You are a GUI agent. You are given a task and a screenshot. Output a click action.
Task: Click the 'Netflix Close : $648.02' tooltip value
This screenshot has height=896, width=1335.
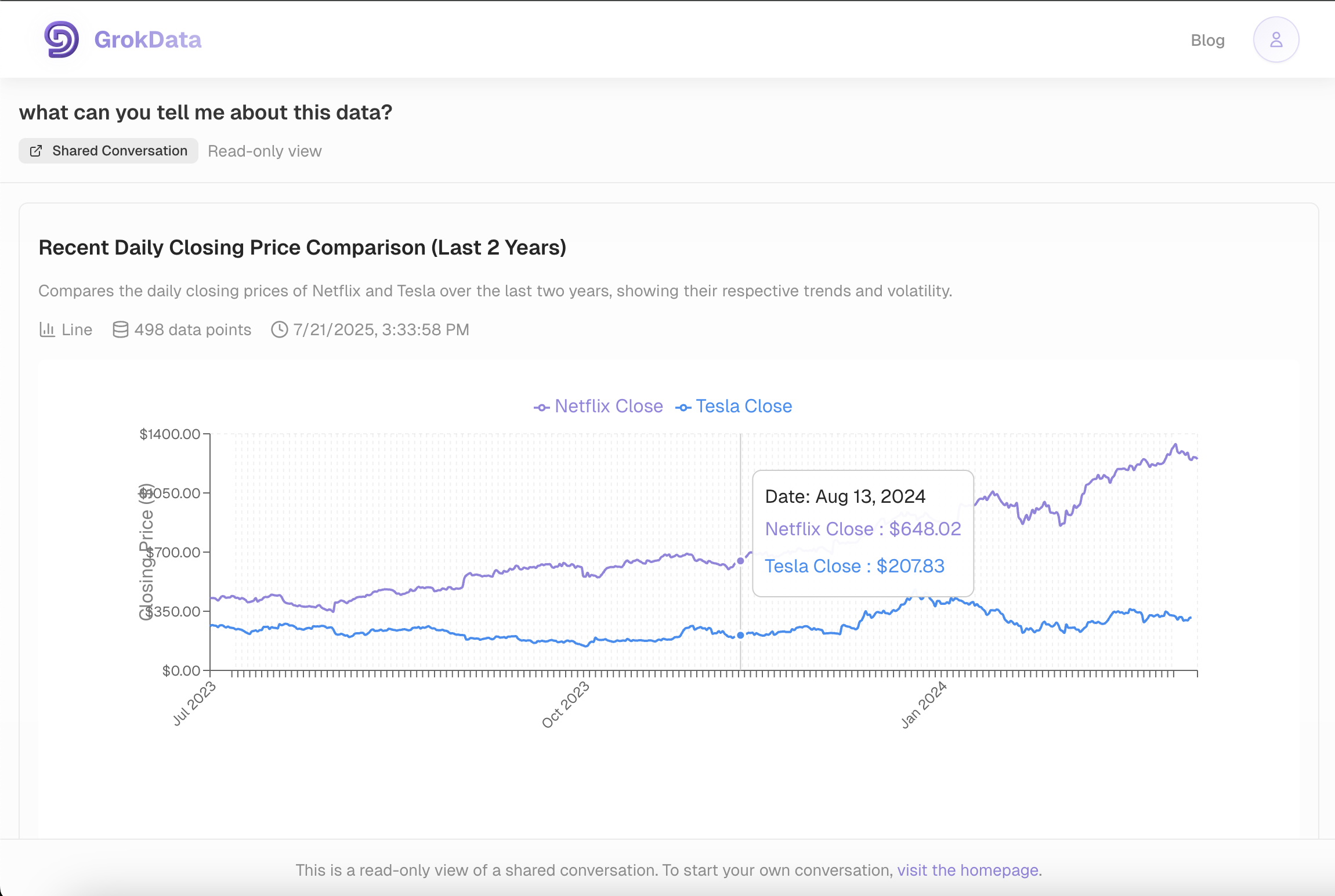[863, 529]
